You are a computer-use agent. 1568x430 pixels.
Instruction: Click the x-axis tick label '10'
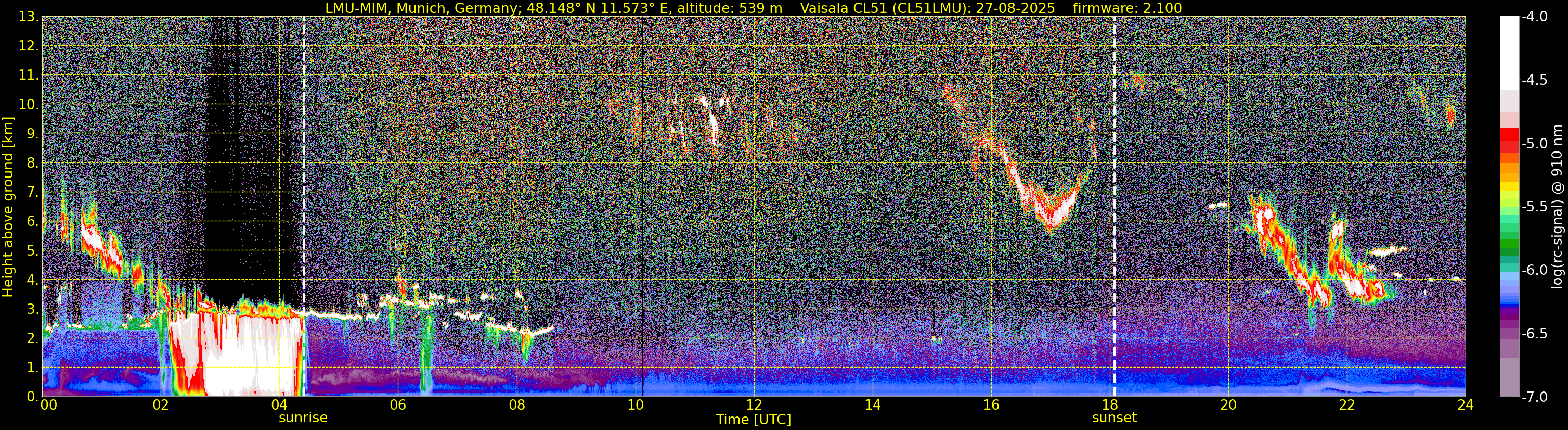636,405
